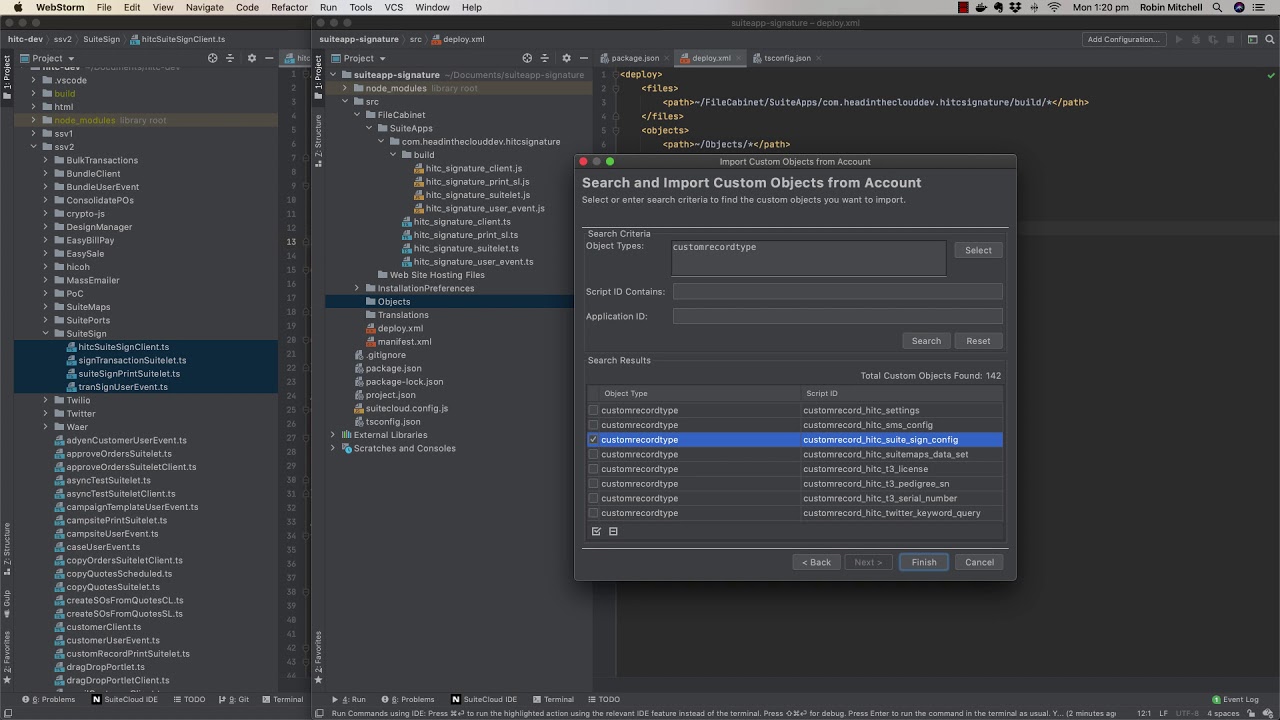Expand node_modules in suiteapp-signature tree
This screenshot has width=1280, height=720.
click(x=345, y=88)
